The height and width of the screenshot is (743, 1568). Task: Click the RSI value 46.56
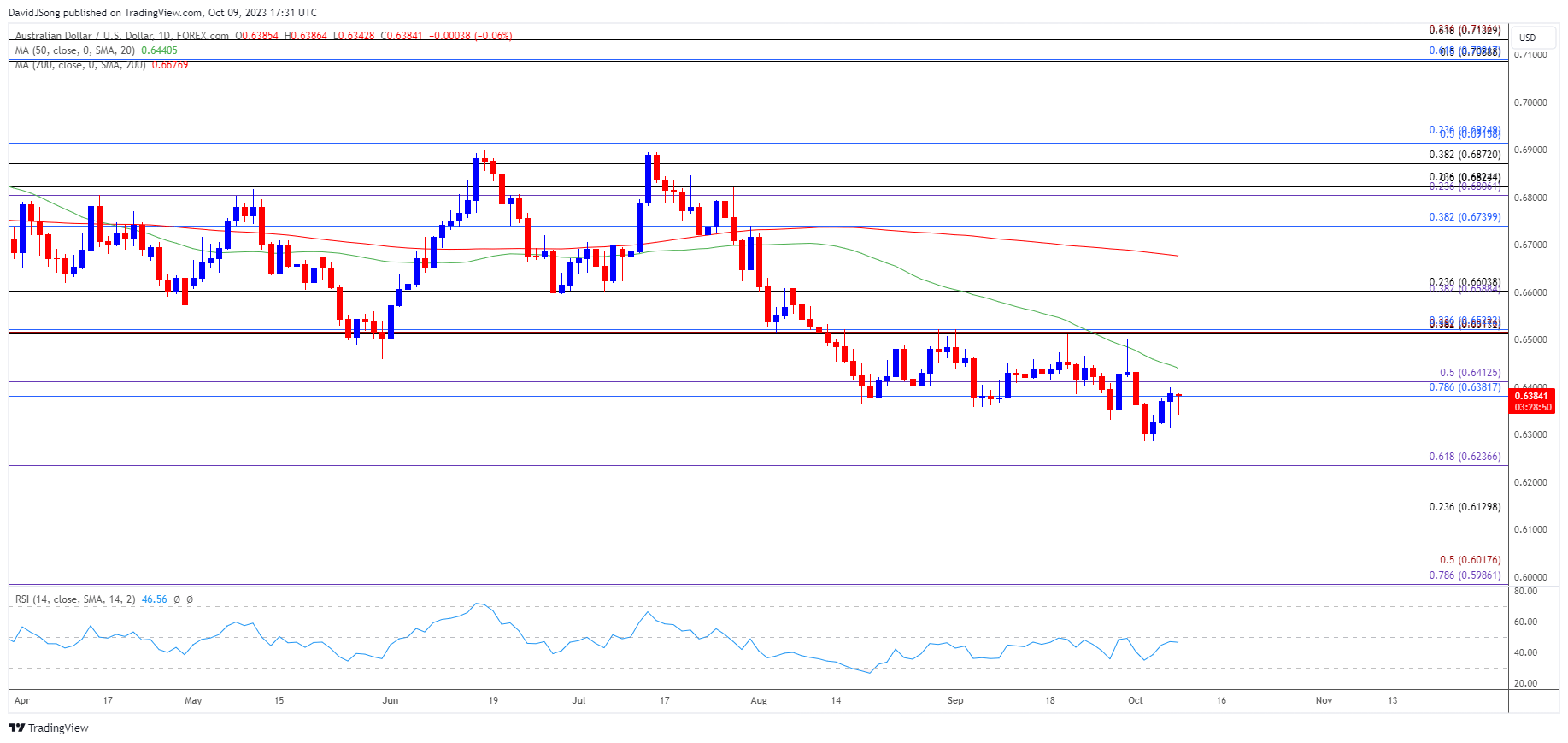[154, 599]
